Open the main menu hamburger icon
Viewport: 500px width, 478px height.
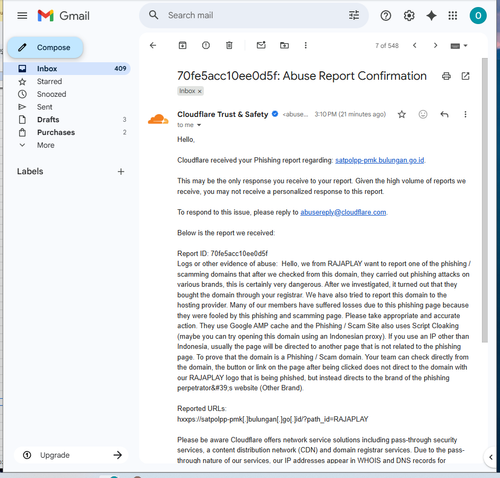pyautogui.click(x=22, y=15)
